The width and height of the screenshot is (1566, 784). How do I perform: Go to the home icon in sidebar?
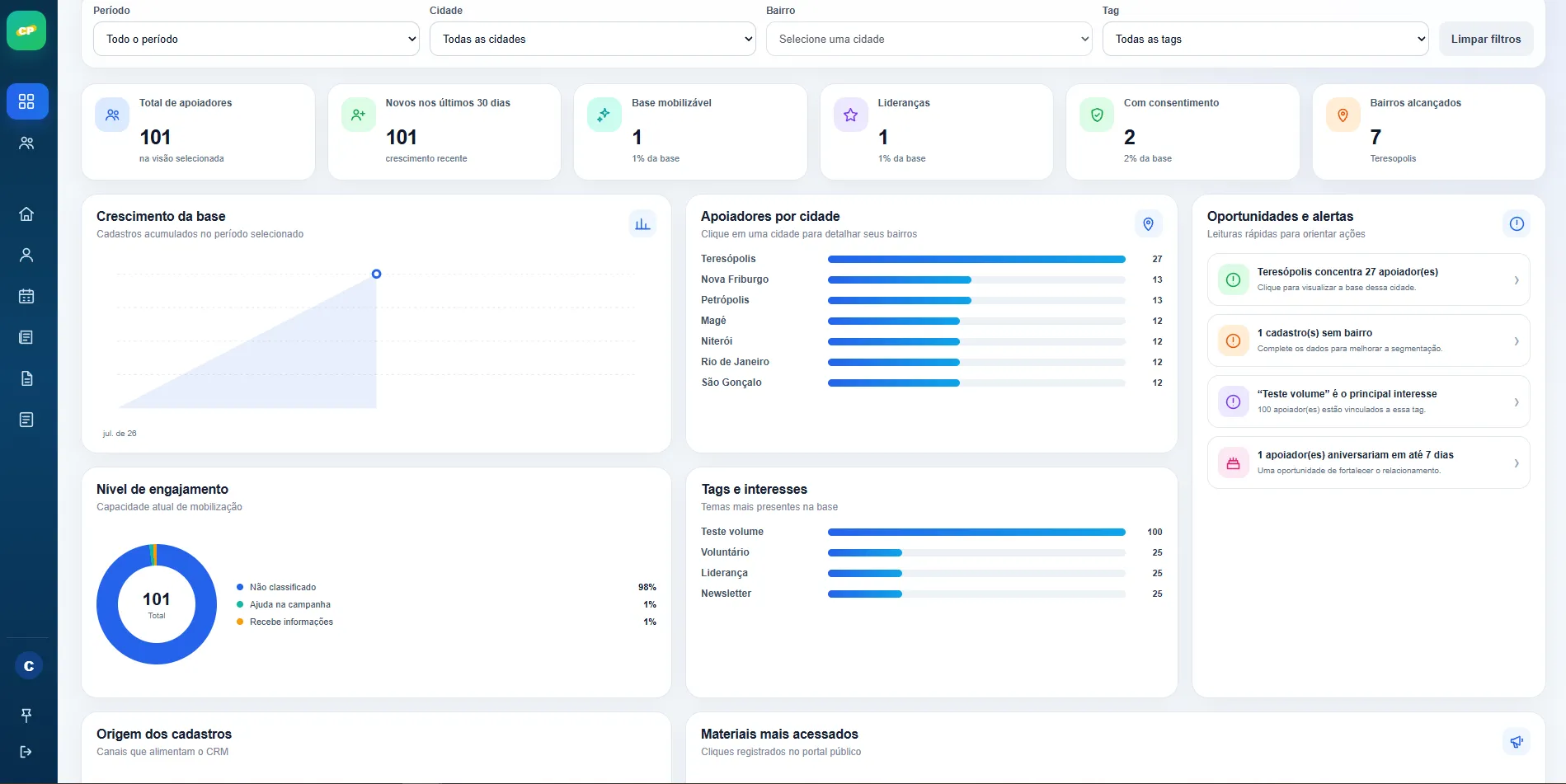(27, 214)
